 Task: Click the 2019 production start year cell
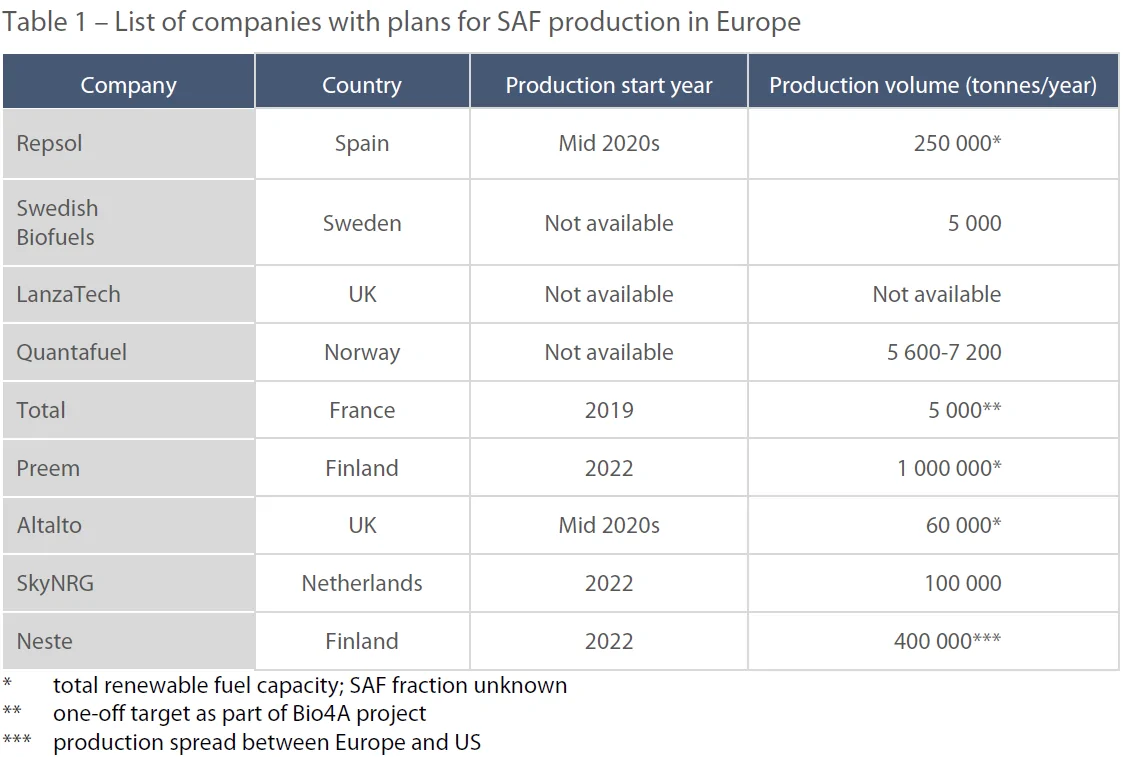click(x=609, y=410)
